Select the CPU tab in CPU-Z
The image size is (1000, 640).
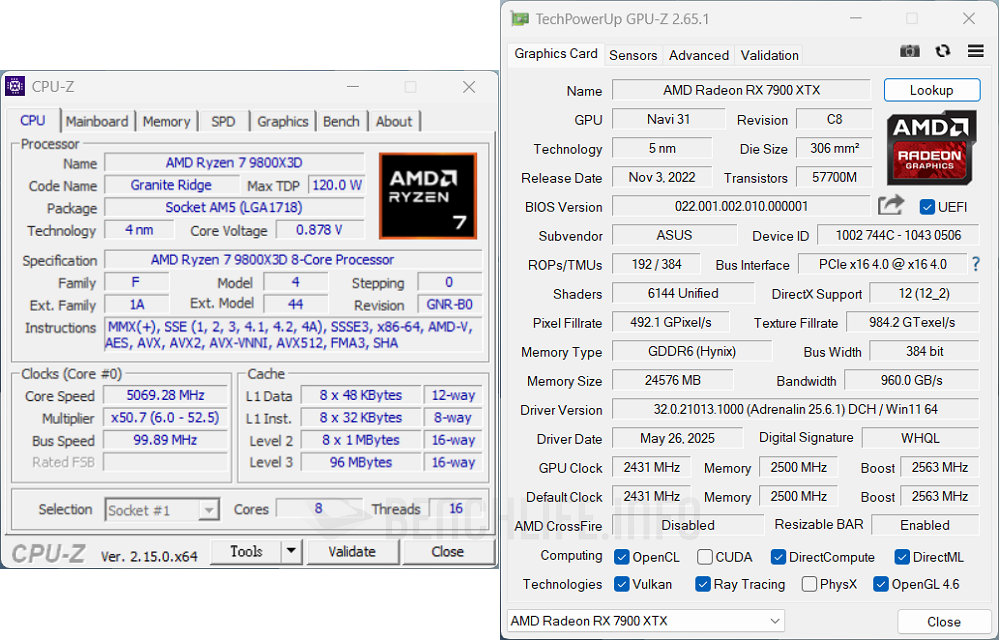click(33, 120)
